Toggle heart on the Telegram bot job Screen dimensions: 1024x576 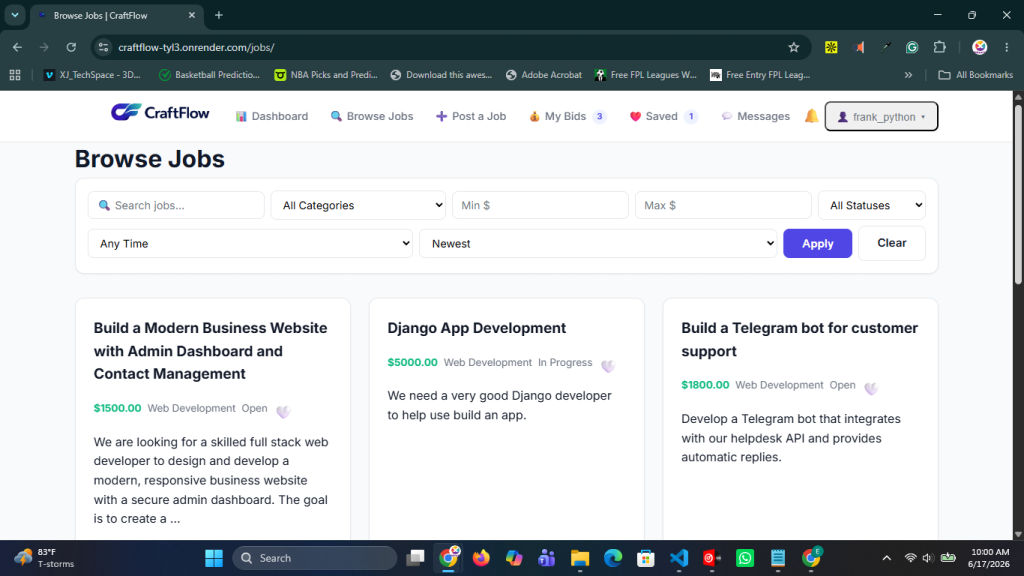pos(871,389)
